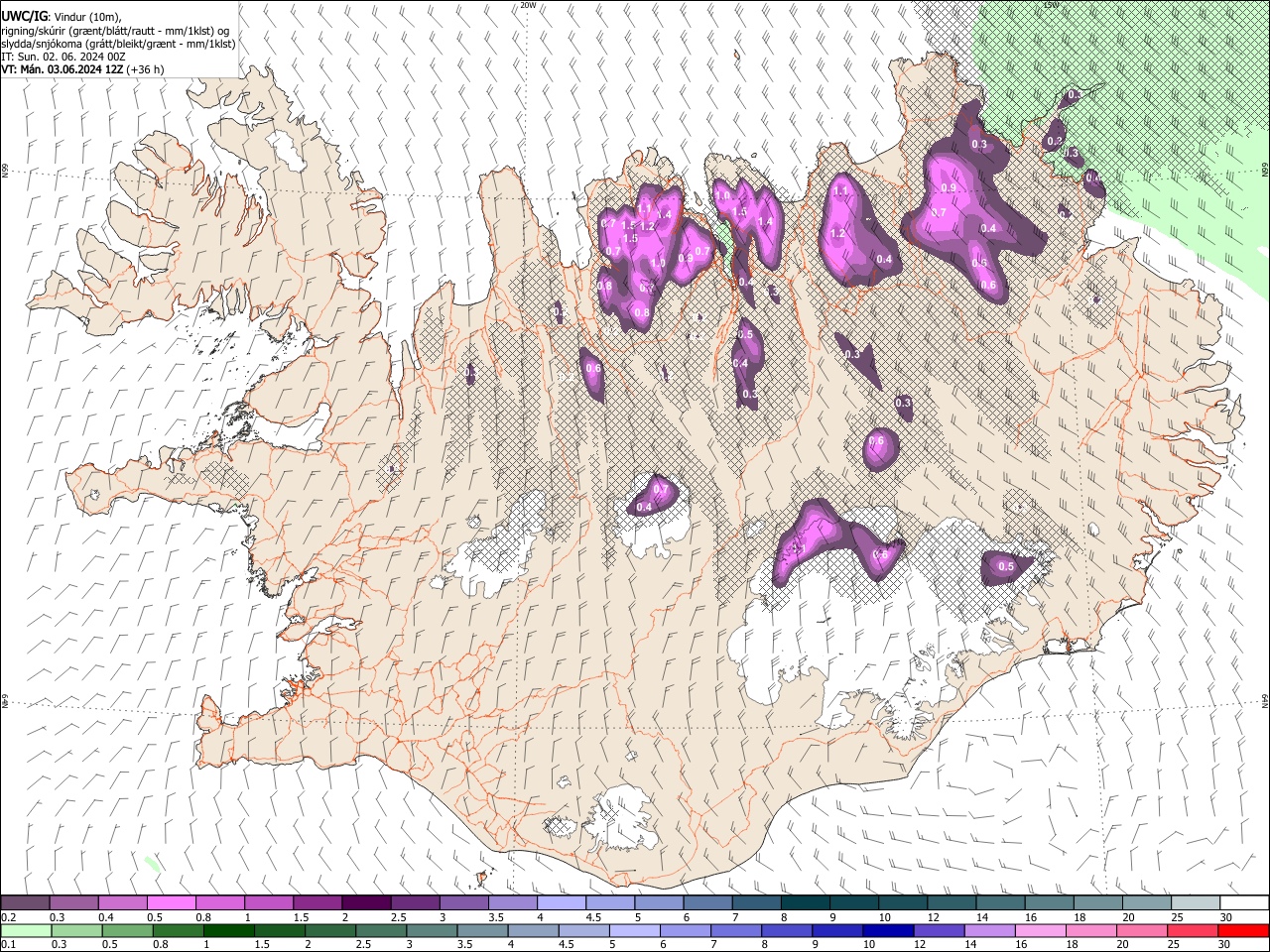Click the 0.5 value beside Vatnajökull's east edge
The image size is (1270, 952).
[1006, 567]
